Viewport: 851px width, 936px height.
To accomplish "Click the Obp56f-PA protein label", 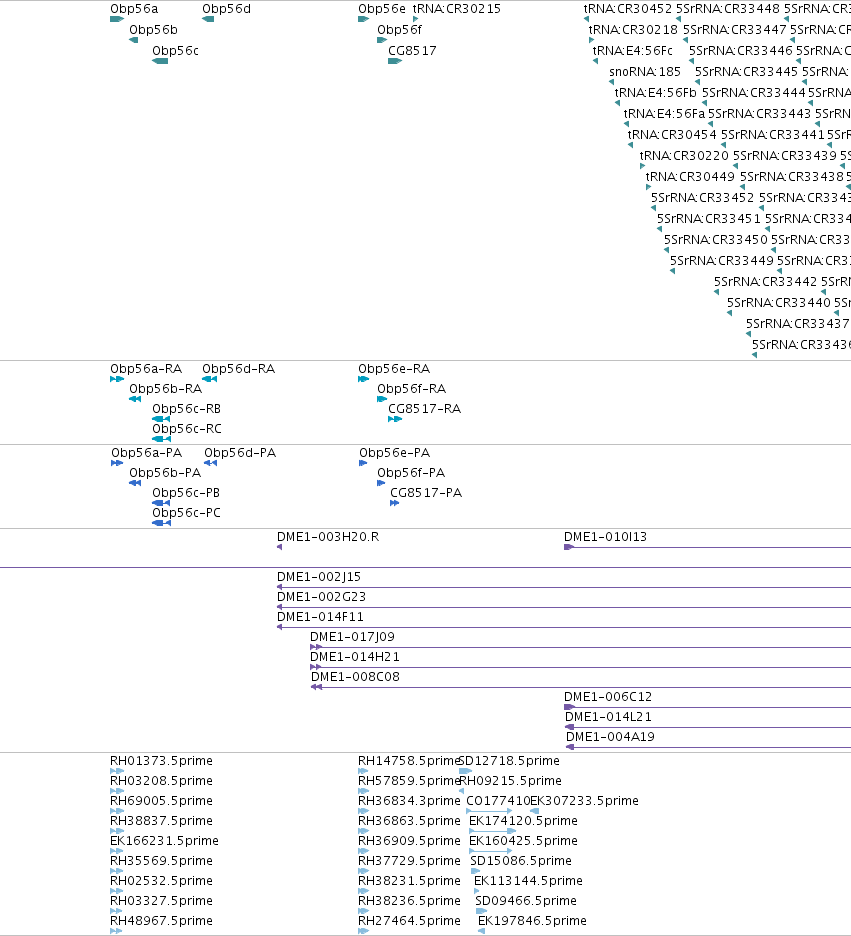I will tap(411, 473).
